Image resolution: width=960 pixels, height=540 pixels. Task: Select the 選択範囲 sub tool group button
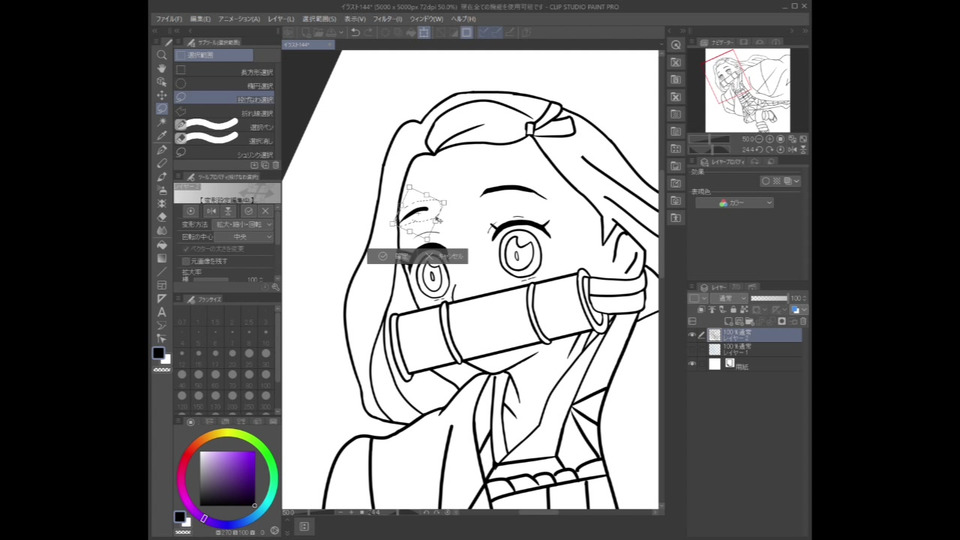[x=214, y=55]
